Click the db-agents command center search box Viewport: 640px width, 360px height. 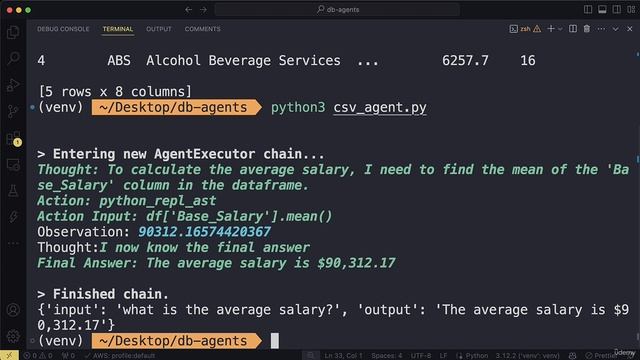click(x=337, y=9)
